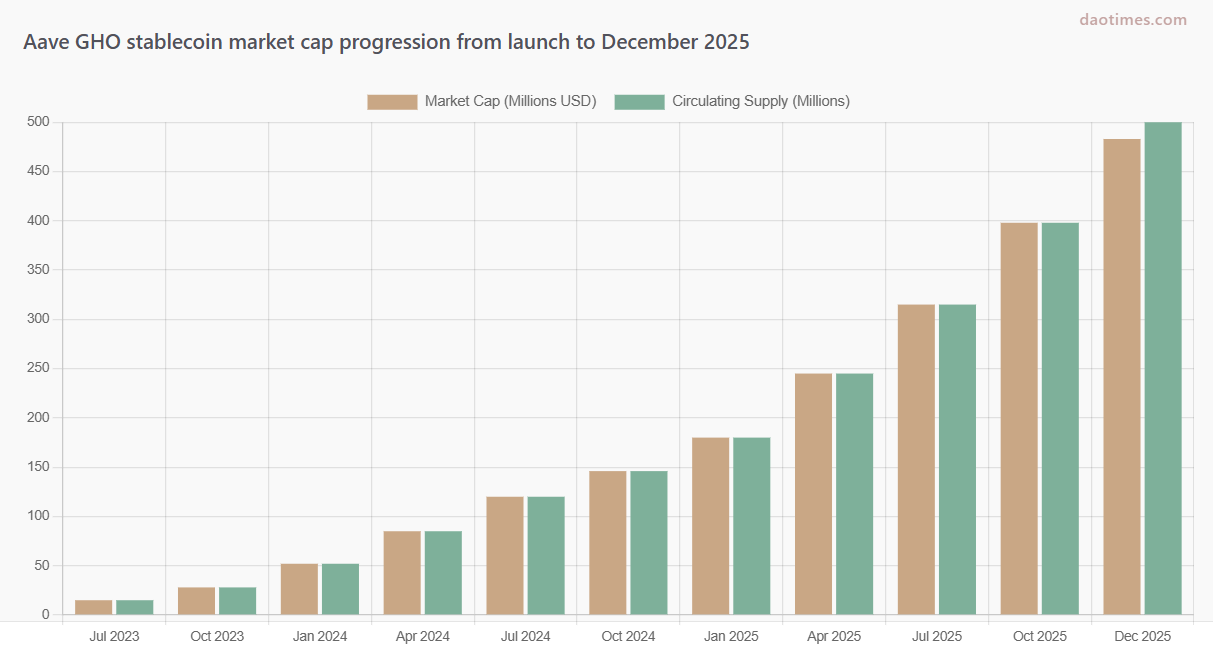Select the Jan 2024 tan Market Cap bar
The image size is (1213, 649).
point(299,589)
